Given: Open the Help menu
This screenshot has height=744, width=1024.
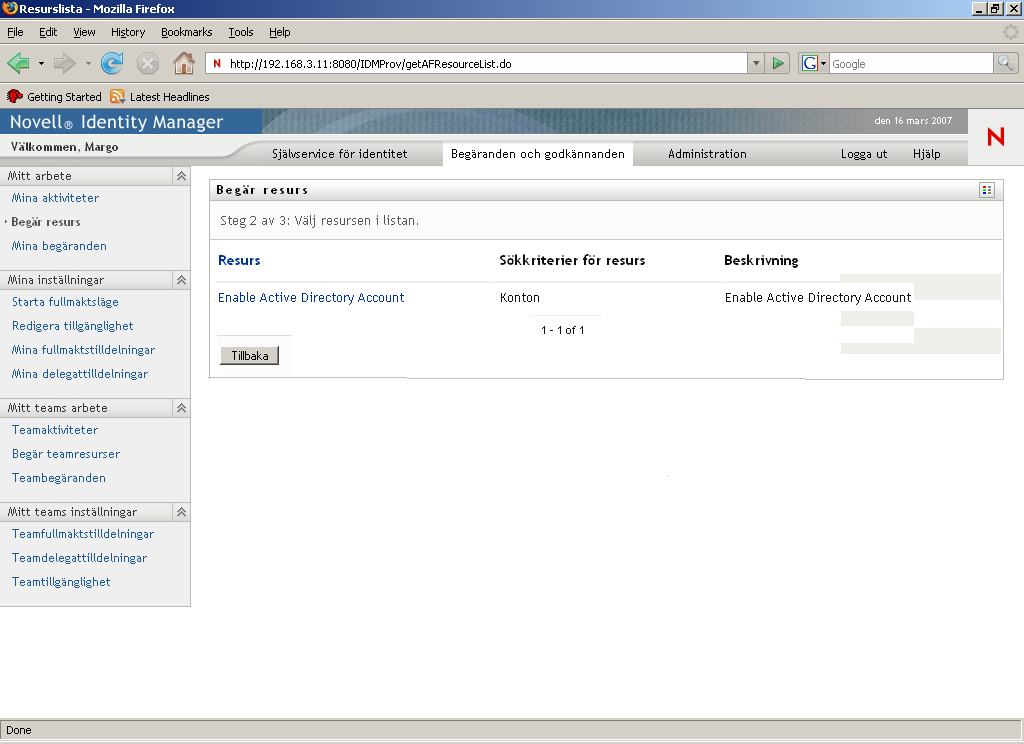Looking at the screenshot, I should [280, 32].
